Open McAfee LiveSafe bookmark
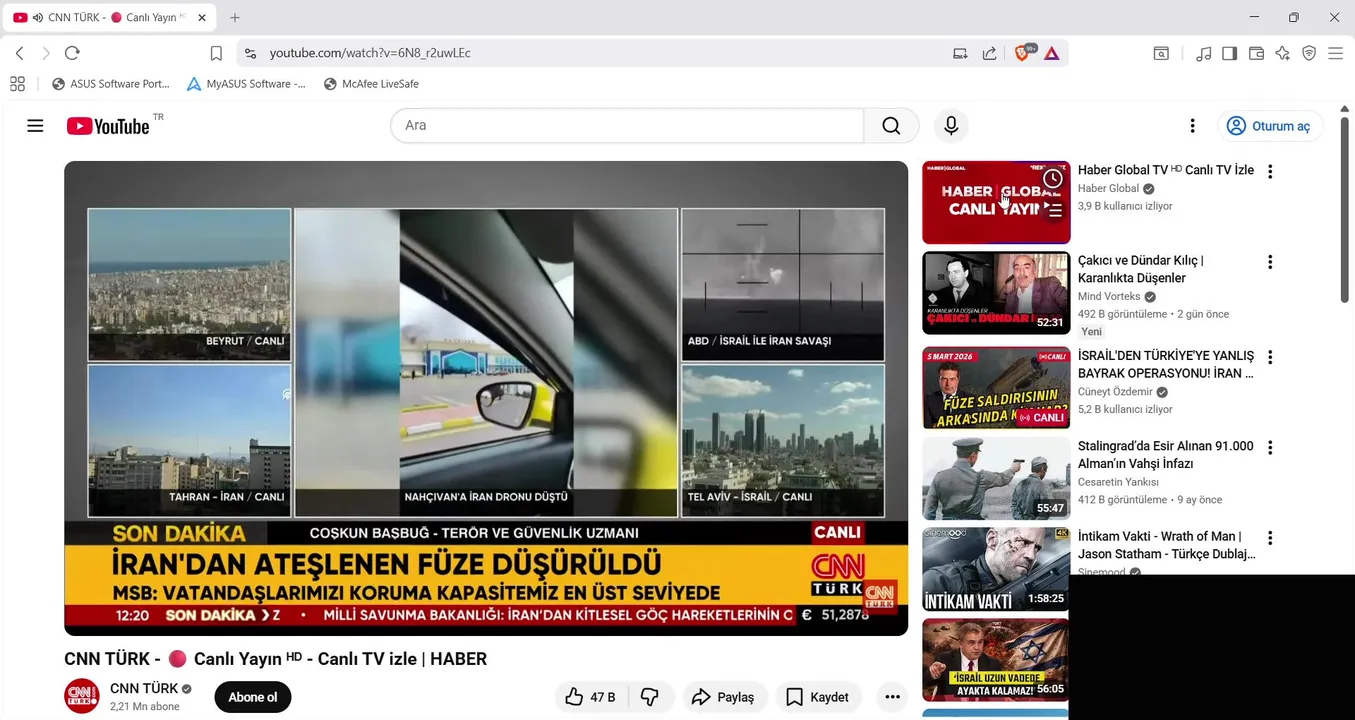 [x=371, y=84]
